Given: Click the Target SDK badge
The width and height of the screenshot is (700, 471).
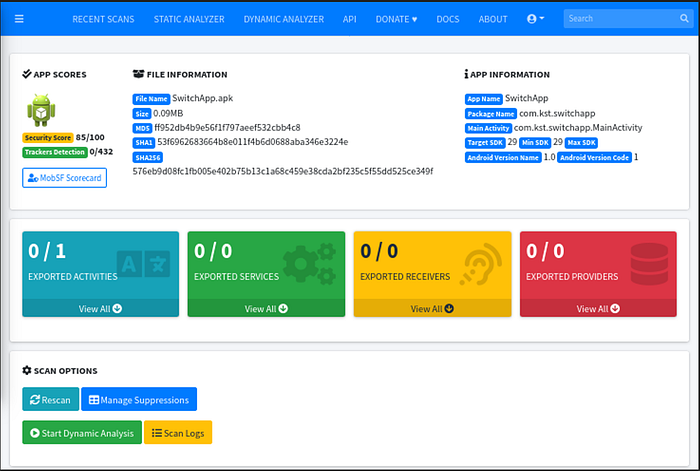Looking at the screenshot, I should [x=485, y=143].
